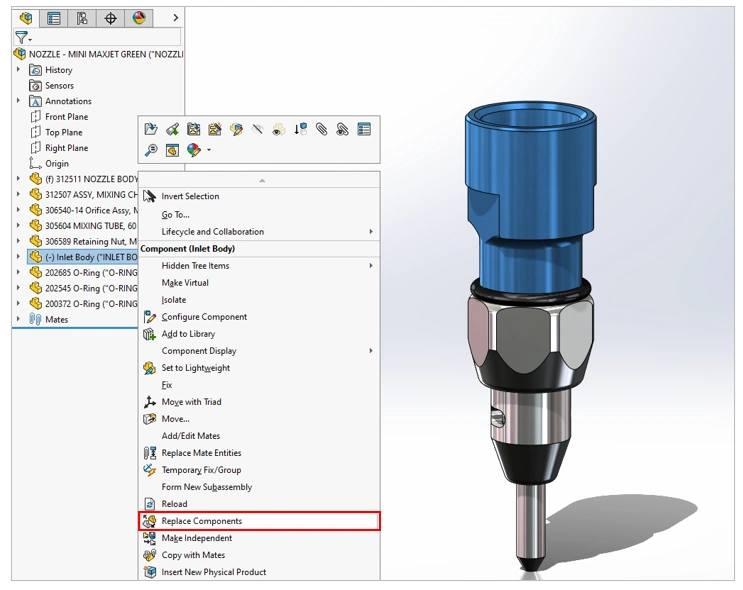Select Right Plane in feature tree

pos(59,148)
